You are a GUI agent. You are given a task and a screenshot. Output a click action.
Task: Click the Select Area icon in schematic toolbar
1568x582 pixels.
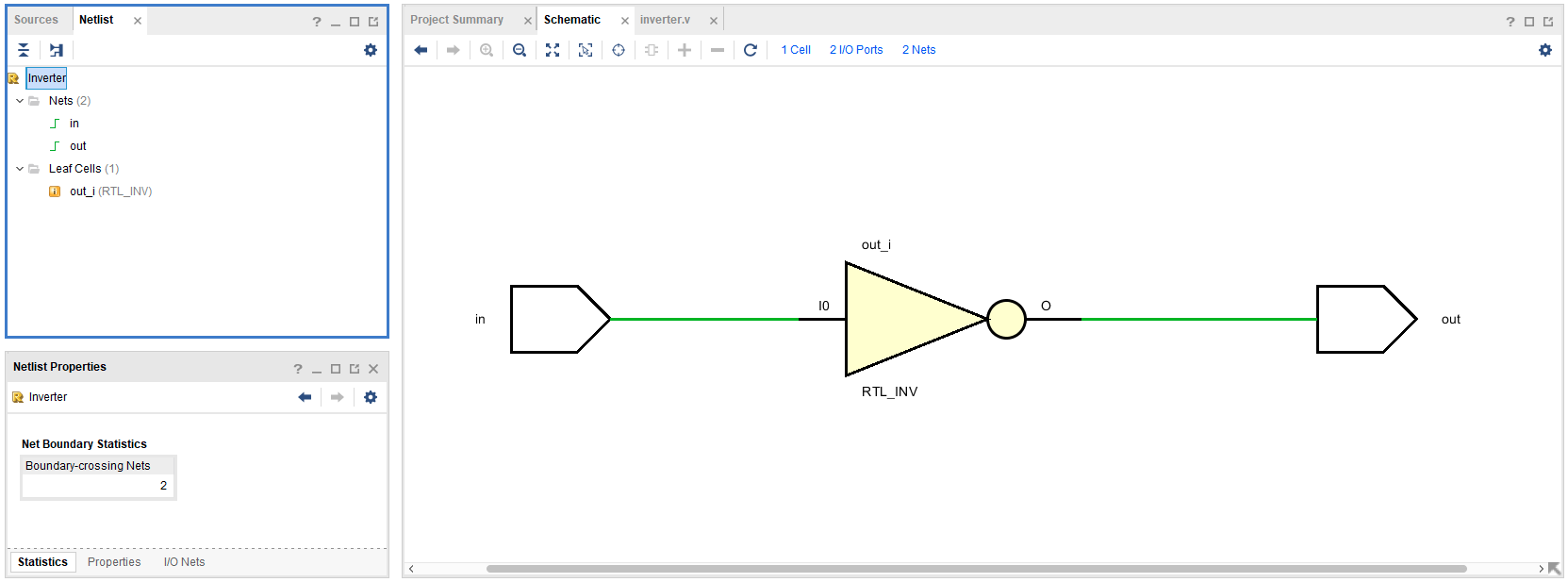[586, 50]
